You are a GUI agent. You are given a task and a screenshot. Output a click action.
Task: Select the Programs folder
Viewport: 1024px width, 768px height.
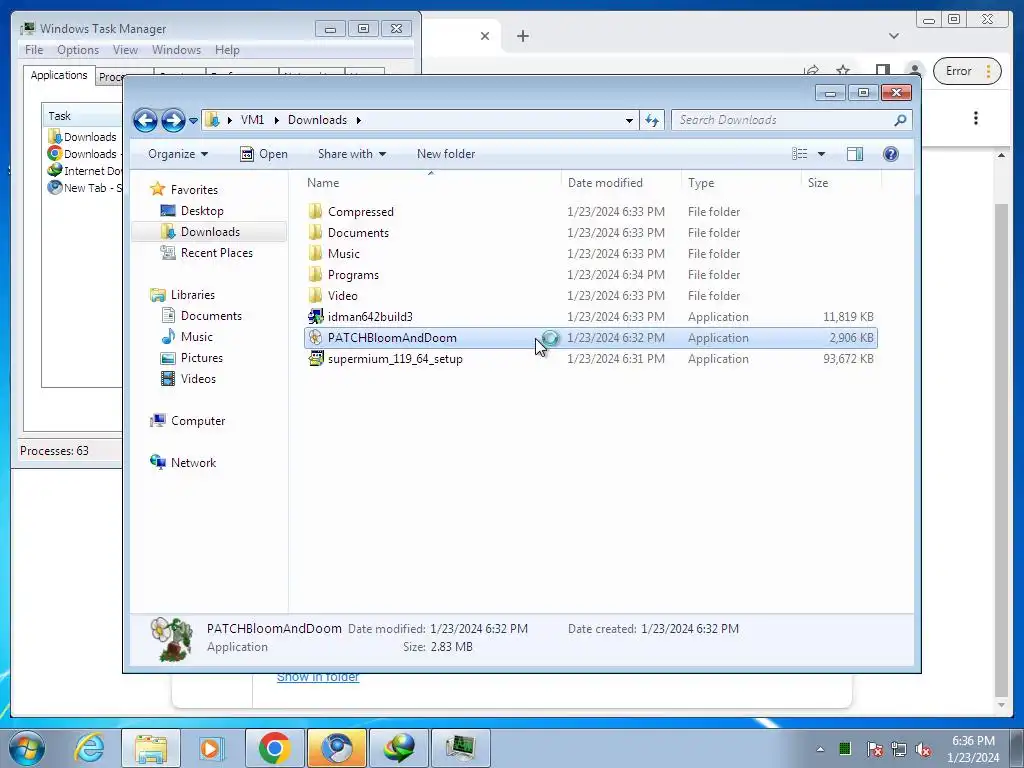click(x=590, y=274)
